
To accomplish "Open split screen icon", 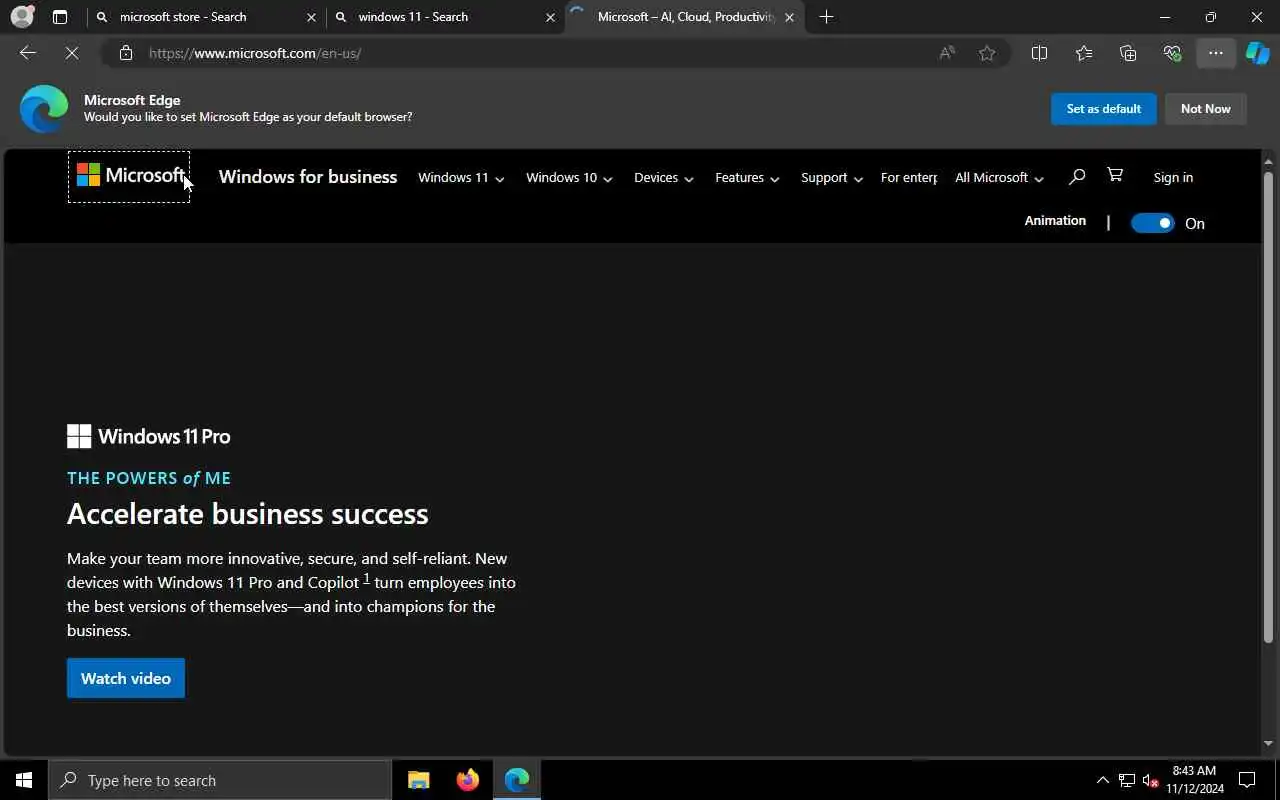I will point(1039,53).
